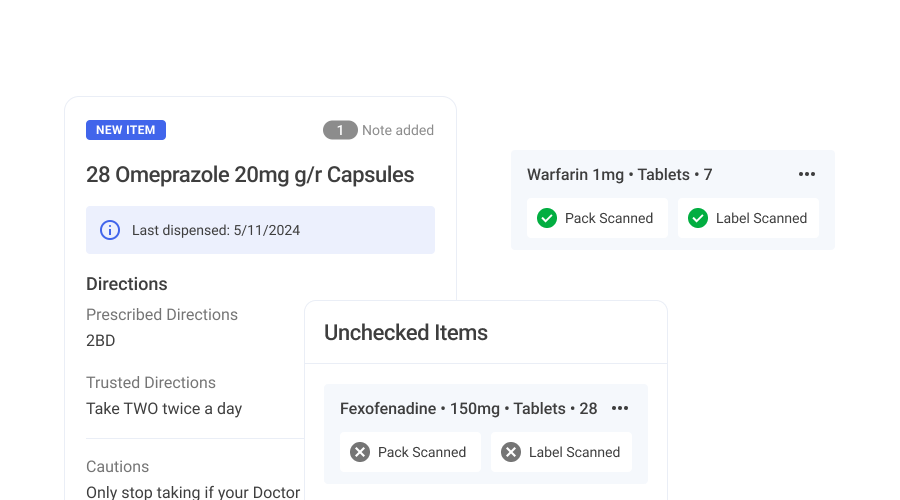Click green check beside Warfarin Label Scanned
Screen dimensions: 900x500
698,218
